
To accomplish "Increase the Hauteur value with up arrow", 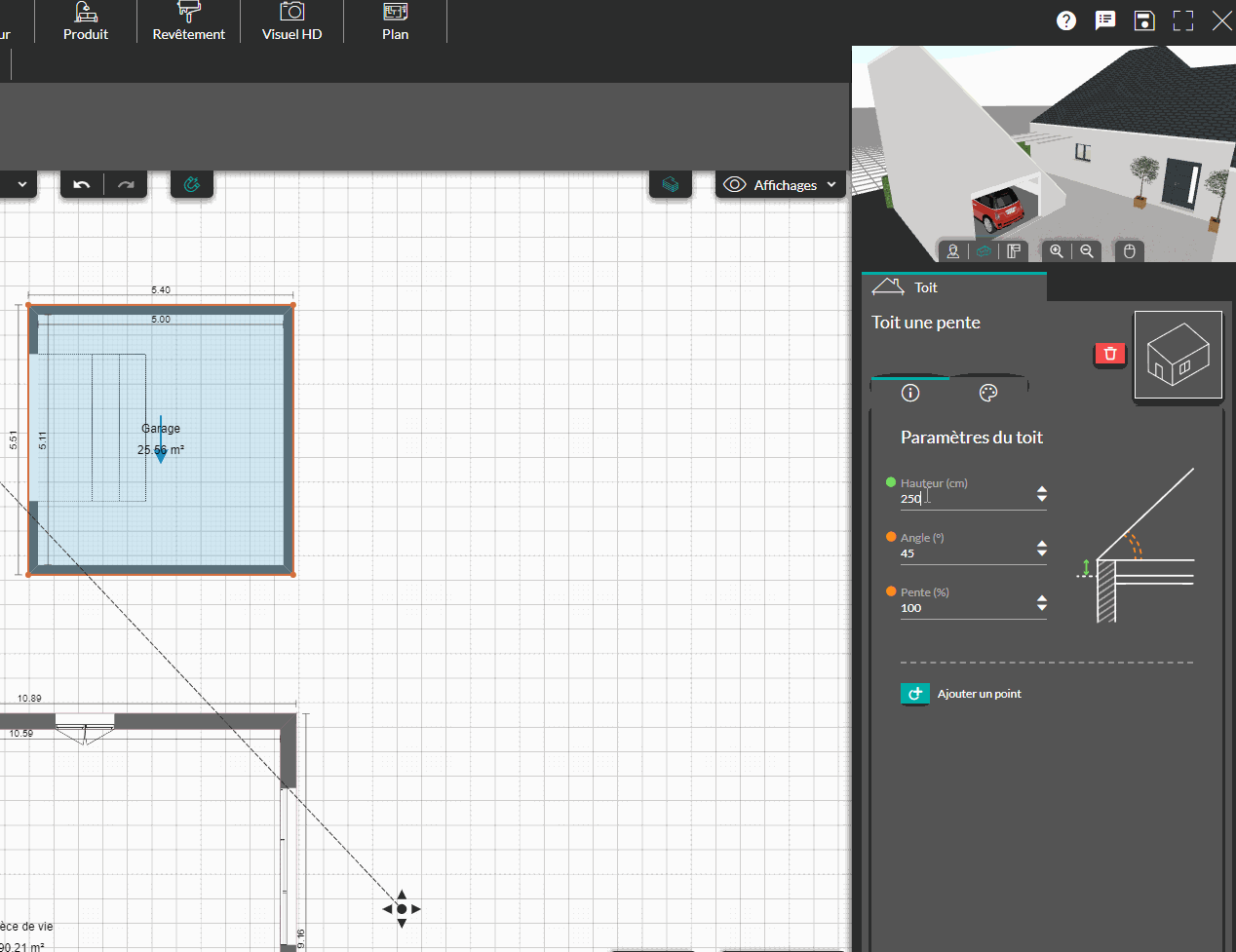I will tap(1042, 489).
